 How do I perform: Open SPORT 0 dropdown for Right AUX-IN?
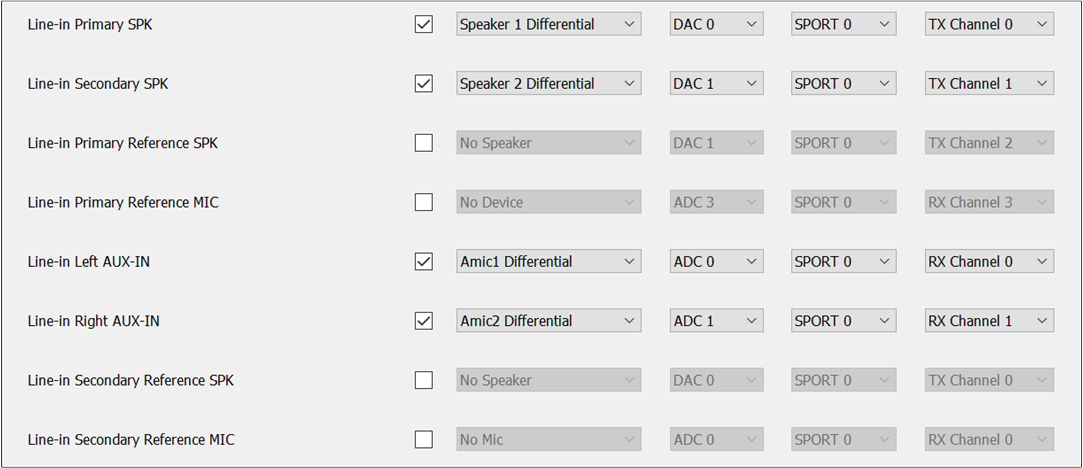[843, 321]
